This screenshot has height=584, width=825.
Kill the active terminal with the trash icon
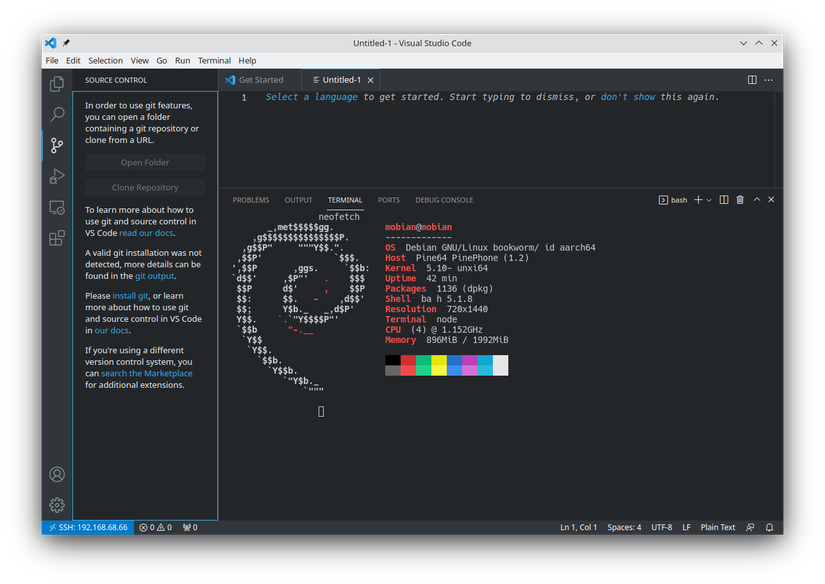pyautogui.click(x=740, y=199)
